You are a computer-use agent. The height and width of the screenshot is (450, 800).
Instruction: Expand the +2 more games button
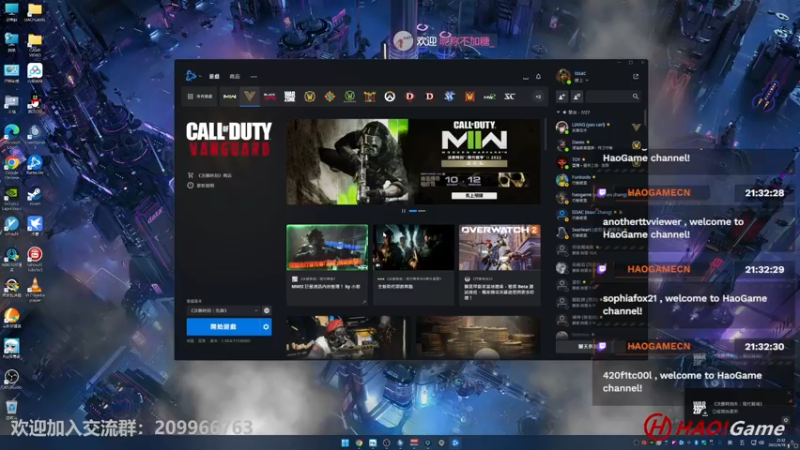click(x=538, y=96)
